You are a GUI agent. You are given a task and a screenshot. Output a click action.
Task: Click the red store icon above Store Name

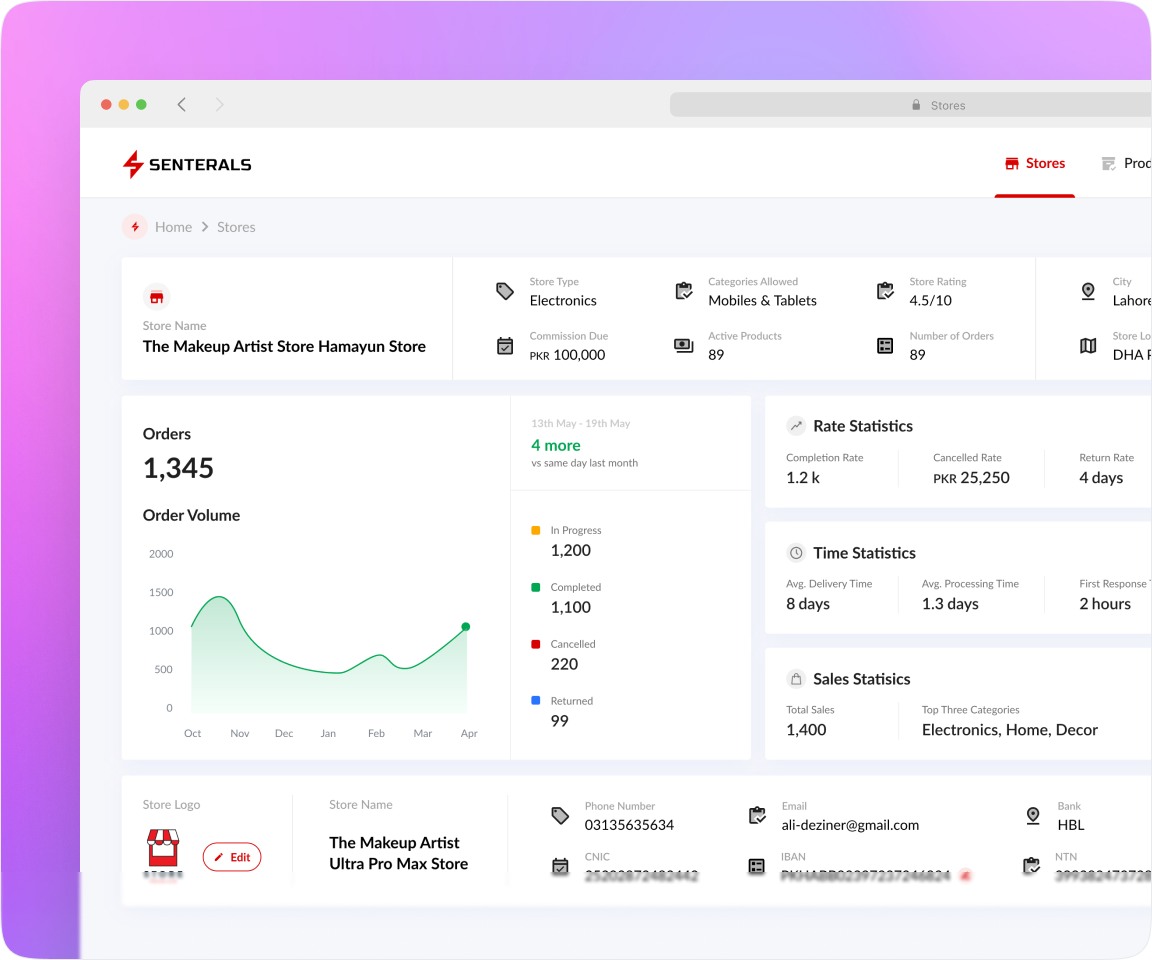pyautogui.click(x=156, y=297)
